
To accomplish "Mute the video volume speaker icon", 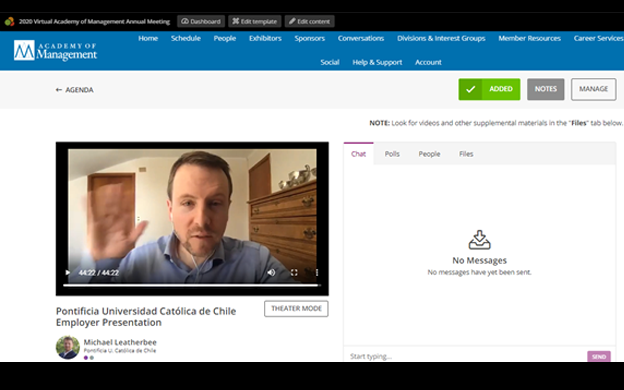I will point(271,273).
